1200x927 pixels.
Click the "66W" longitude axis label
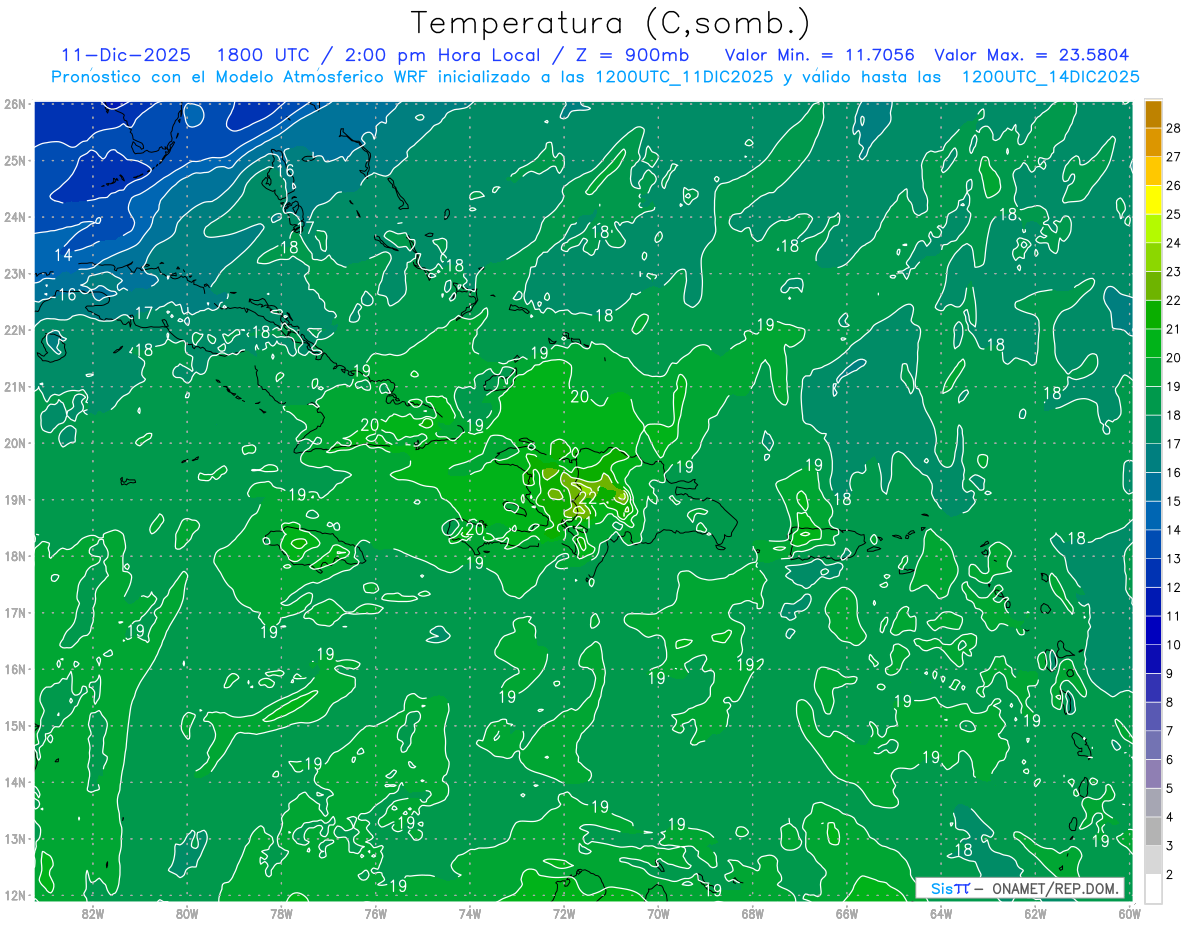pyautogui.click(x=846, y=913)
